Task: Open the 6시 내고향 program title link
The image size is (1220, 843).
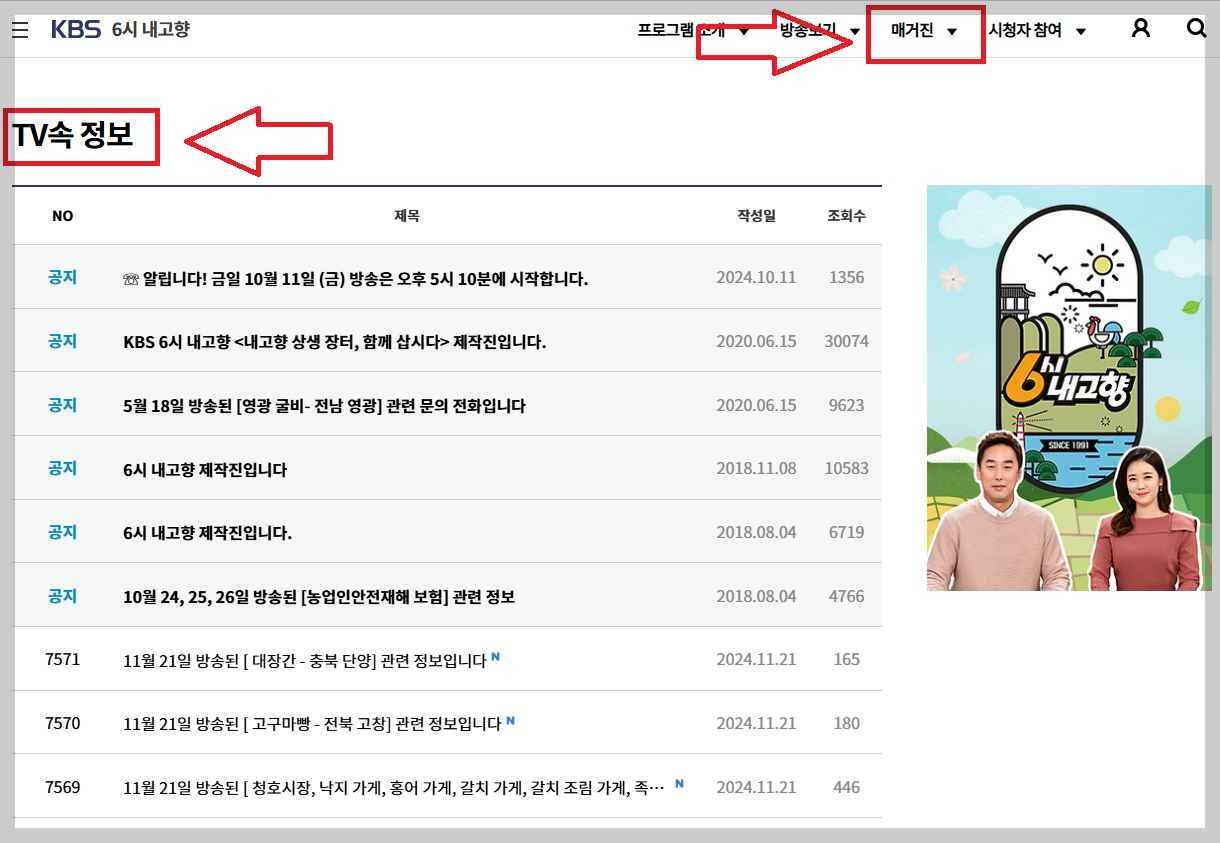Action: [x=151, y=29]
